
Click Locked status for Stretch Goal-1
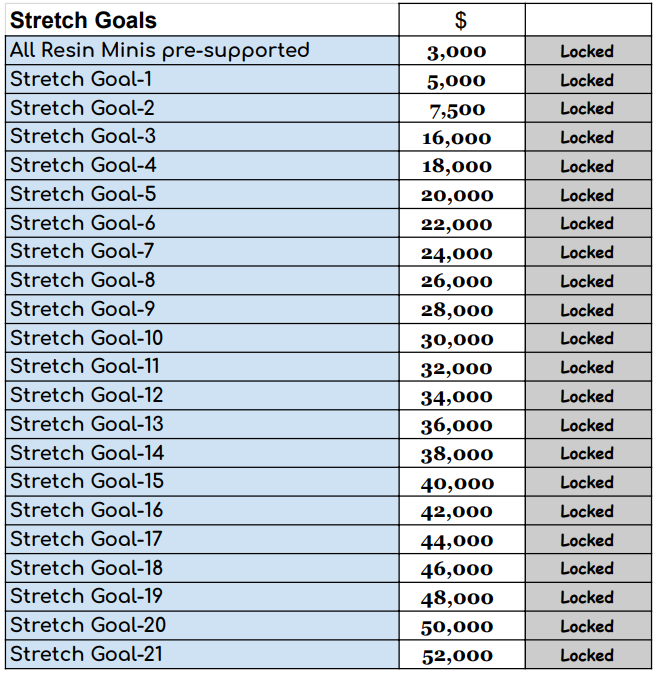point(587,80)
